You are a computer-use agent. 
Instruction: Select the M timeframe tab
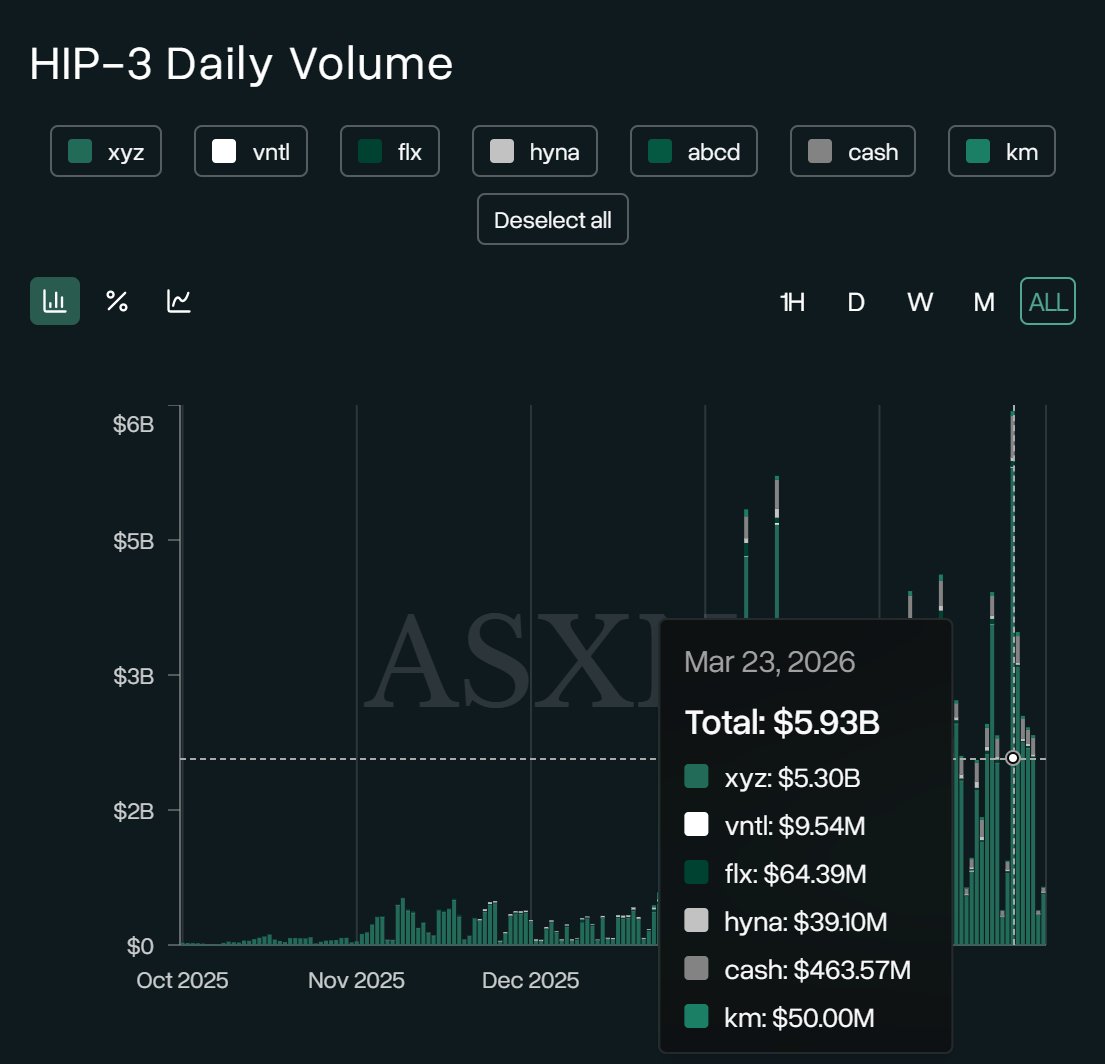click(984, 302)
